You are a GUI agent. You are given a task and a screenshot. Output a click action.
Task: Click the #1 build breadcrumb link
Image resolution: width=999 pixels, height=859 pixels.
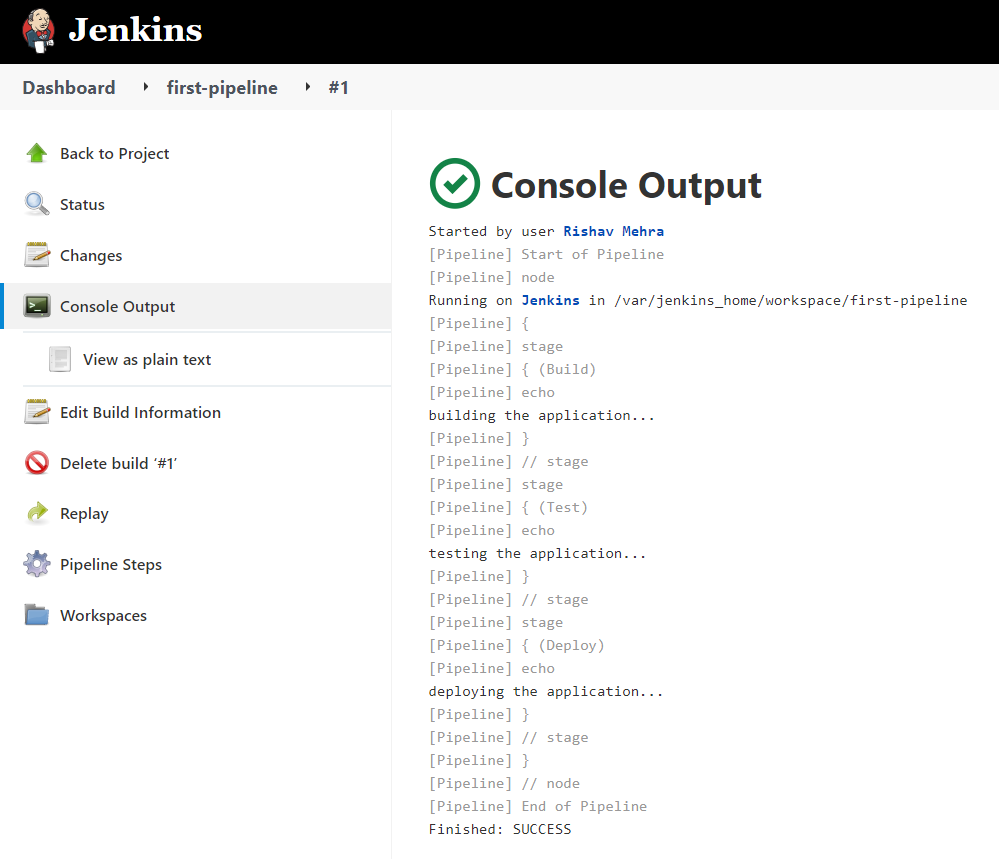(x=338, y=87)
